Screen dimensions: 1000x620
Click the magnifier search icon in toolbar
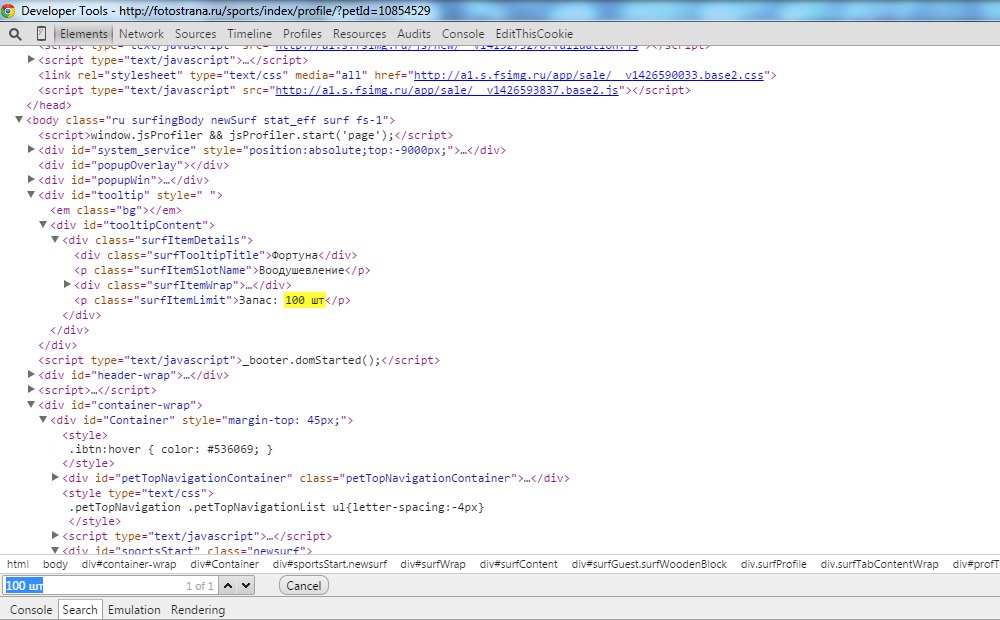click(15, 34)
